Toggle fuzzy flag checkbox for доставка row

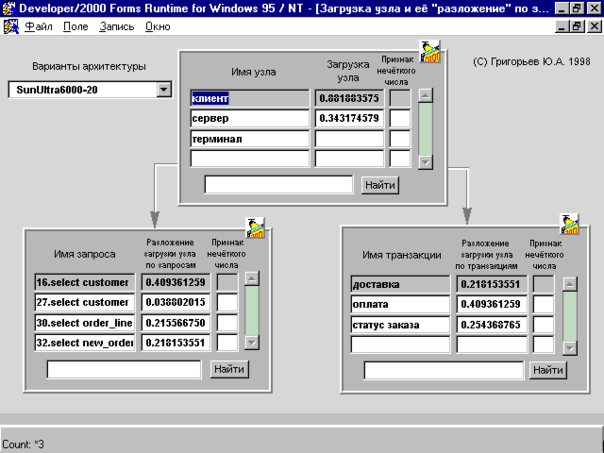pos(544,284)
